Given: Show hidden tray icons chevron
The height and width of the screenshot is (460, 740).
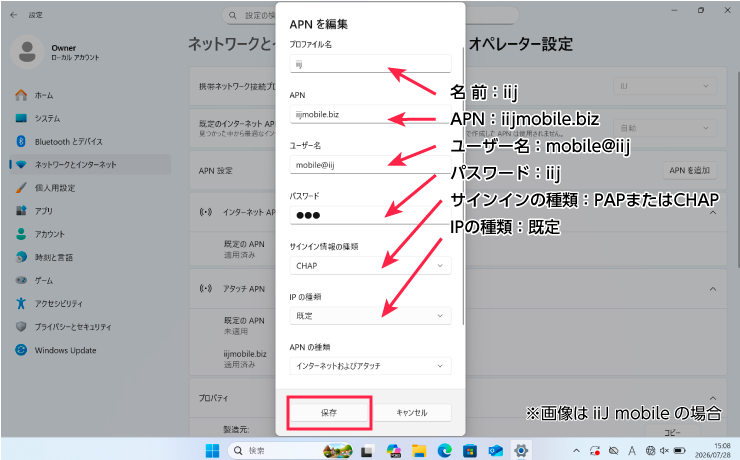Looking at the screenshot, I should [576, 451].
